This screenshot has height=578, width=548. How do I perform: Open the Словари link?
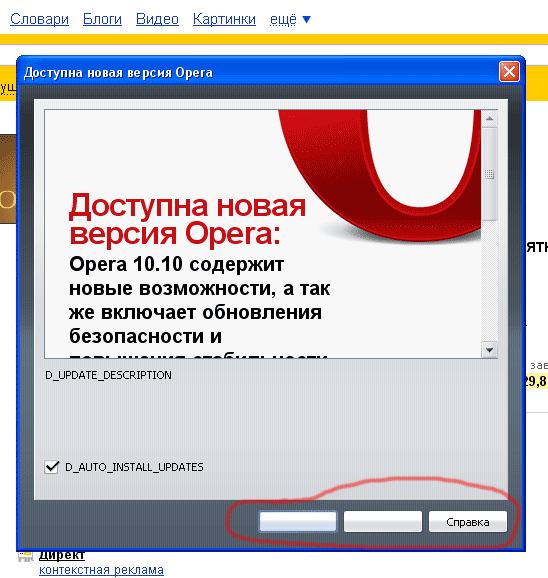39,19
